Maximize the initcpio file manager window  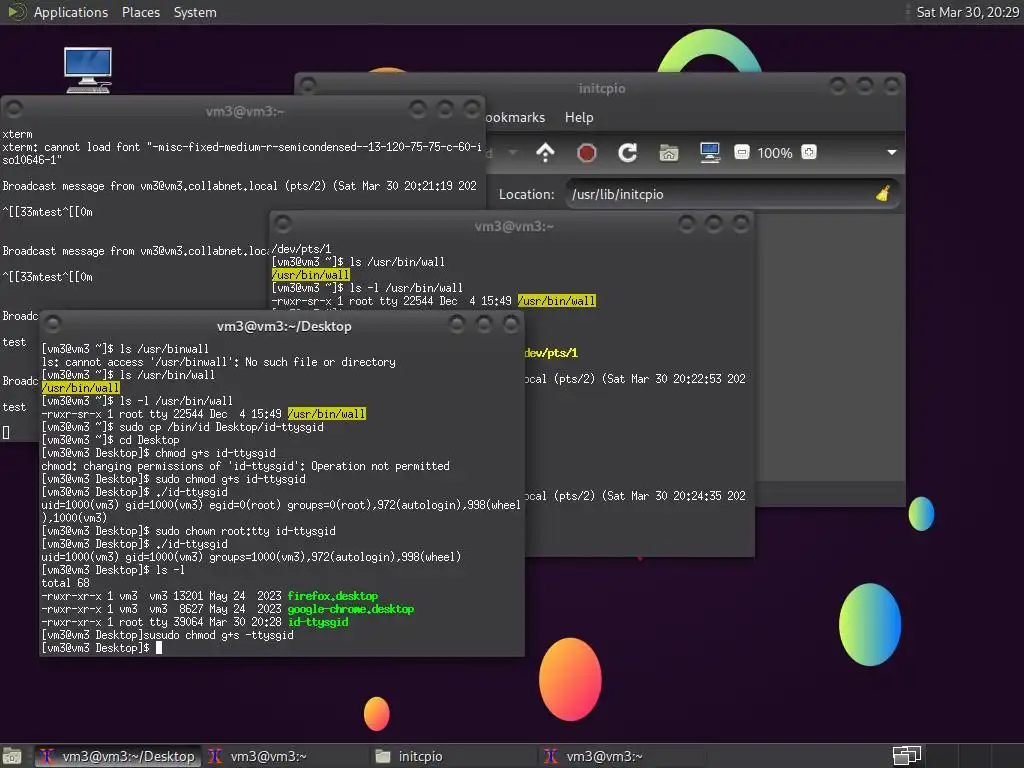tap(865, 86)
